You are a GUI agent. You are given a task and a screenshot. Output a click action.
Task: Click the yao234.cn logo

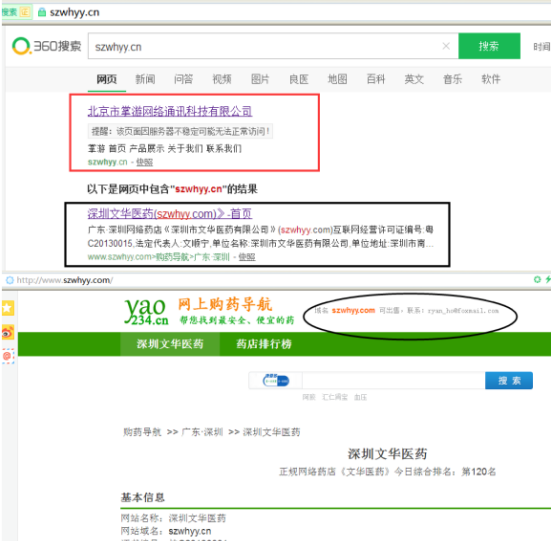tap(146, 311)
